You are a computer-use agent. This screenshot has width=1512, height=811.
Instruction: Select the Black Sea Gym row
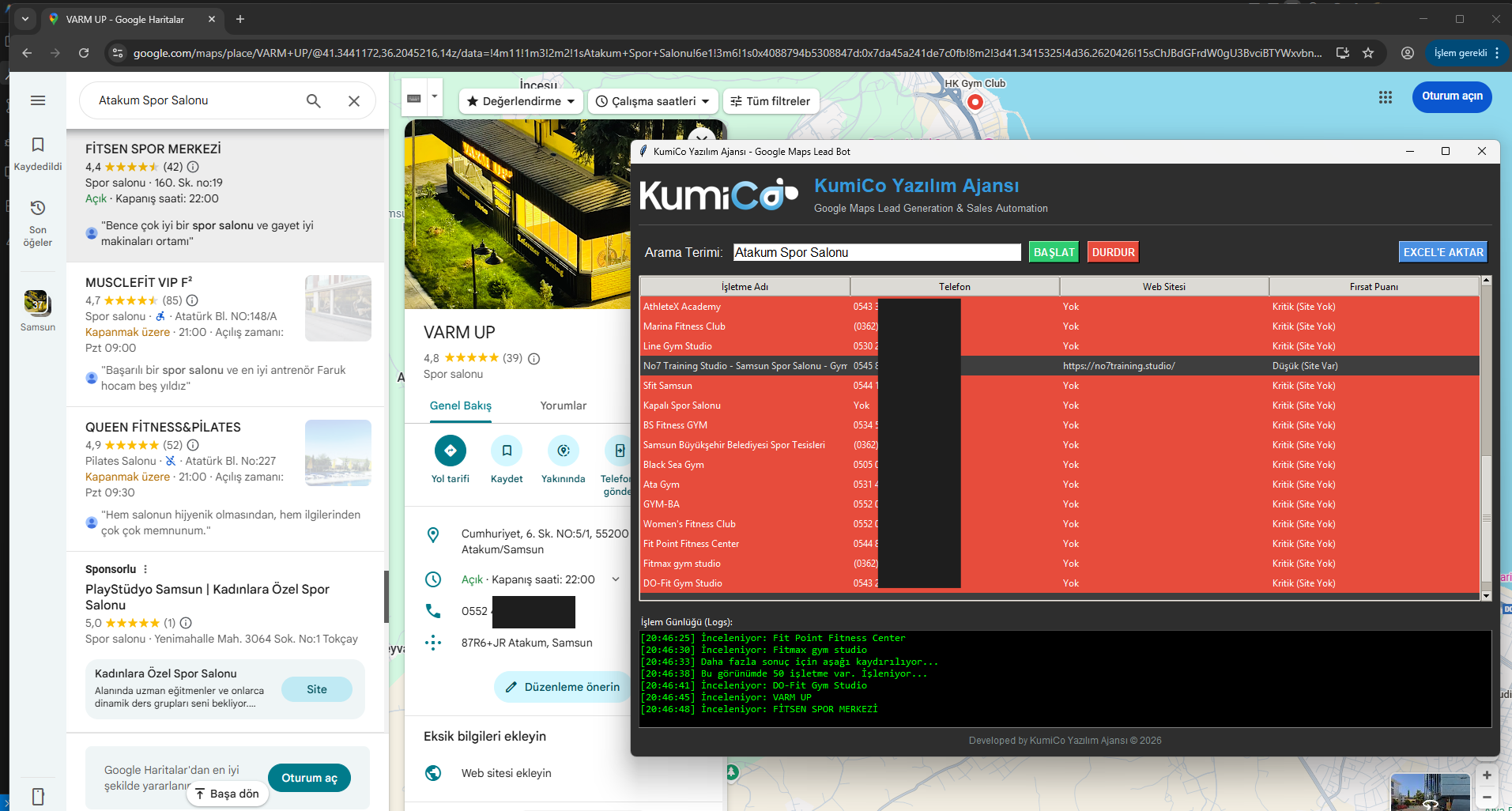[1059, 465]
